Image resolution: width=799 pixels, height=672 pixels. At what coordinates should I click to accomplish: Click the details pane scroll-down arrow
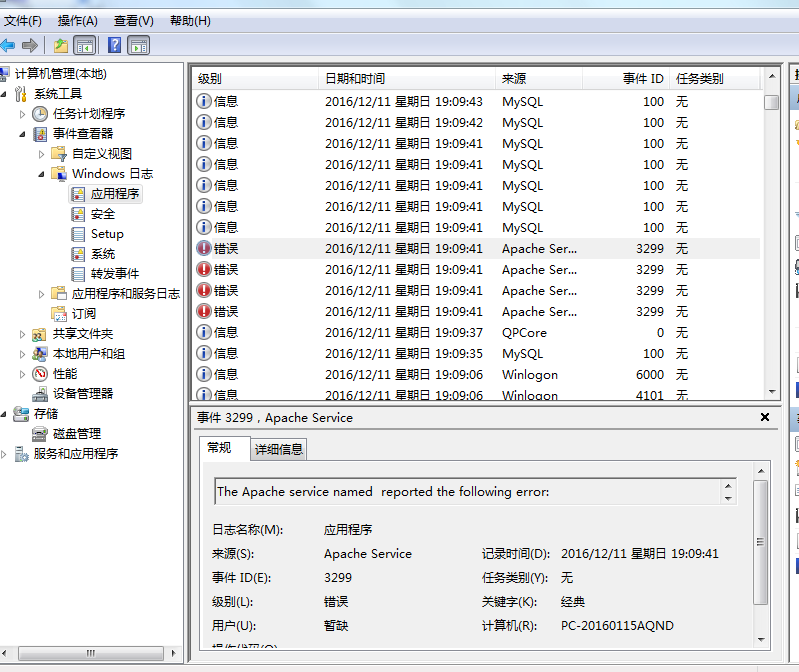(761, 640)
